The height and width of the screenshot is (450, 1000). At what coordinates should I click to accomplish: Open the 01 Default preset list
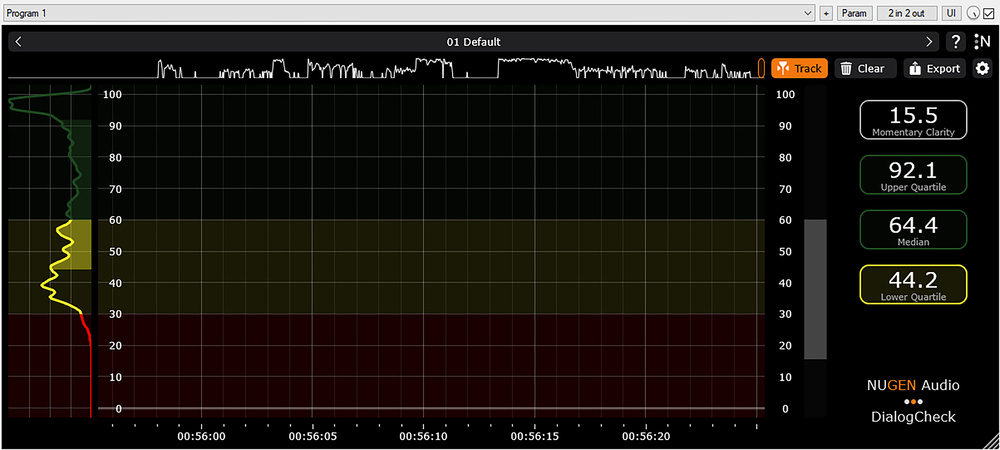[474, 42]
